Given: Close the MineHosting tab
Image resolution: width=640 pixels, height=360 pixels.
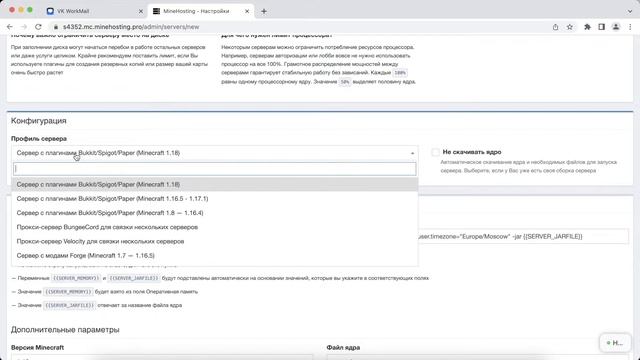Looking at the screenshot, I should [x=247, y=11].
